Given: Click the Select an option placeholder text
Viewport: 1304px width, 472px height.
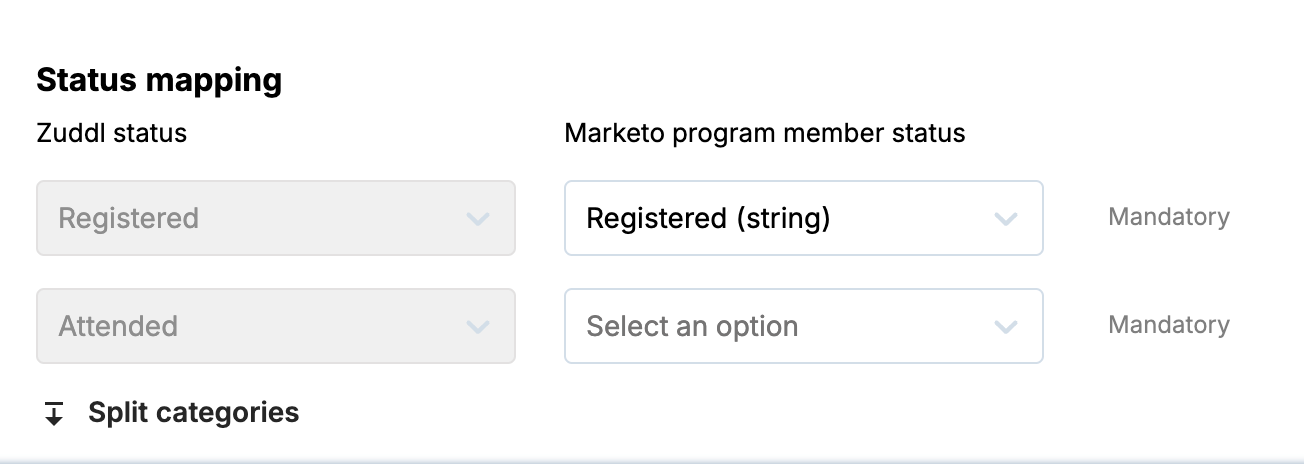Looking at the screenshot, I should [x=692, y=326].
